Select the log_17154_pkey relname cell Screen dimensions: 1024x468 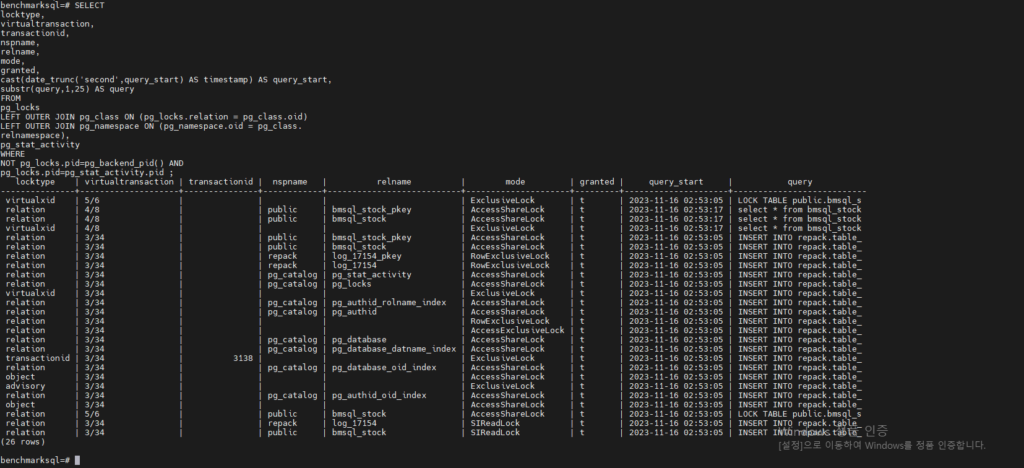pyautogui.click(x=367, y=256)
